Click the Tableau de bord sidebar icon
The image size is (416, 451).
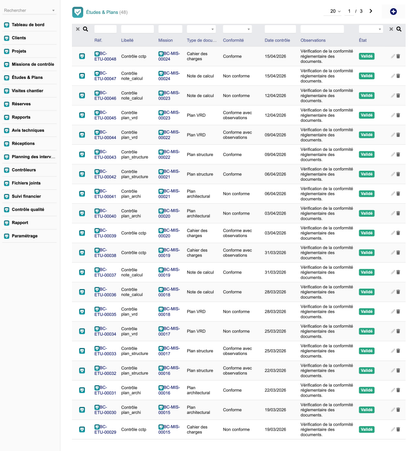pos(6,25)
